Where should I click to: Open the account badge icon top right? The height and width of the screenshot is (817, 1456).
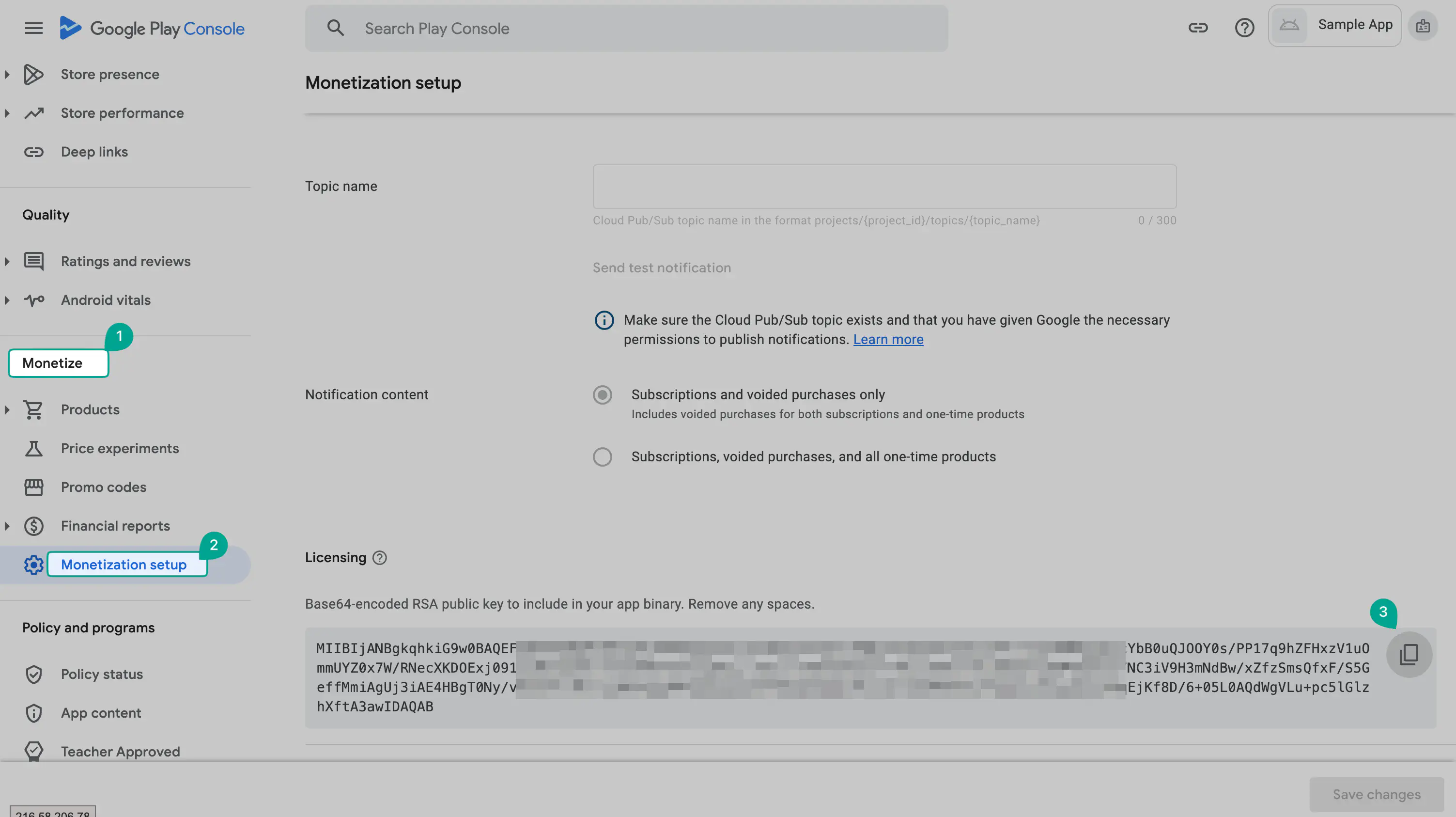(1423, 26)
